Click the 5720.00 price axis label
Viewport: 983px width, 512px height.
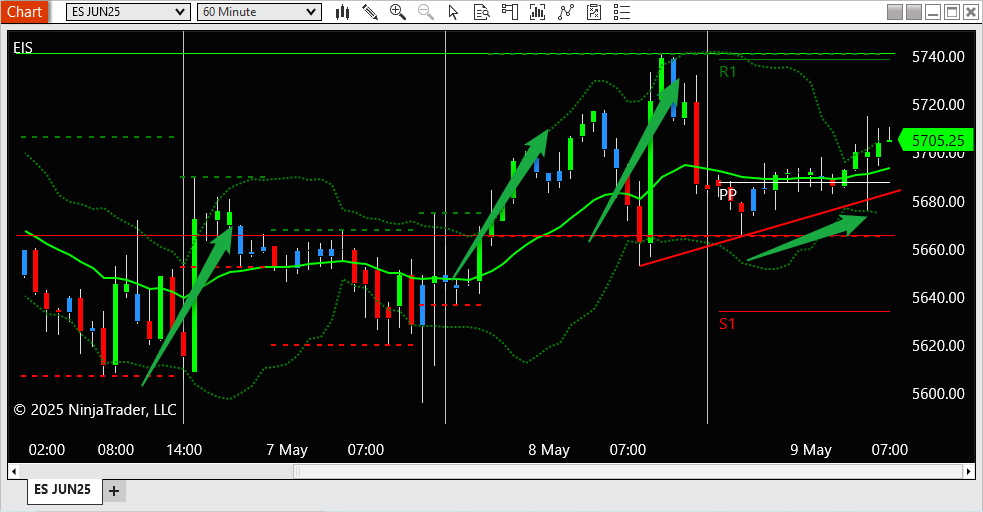[938, 105]
